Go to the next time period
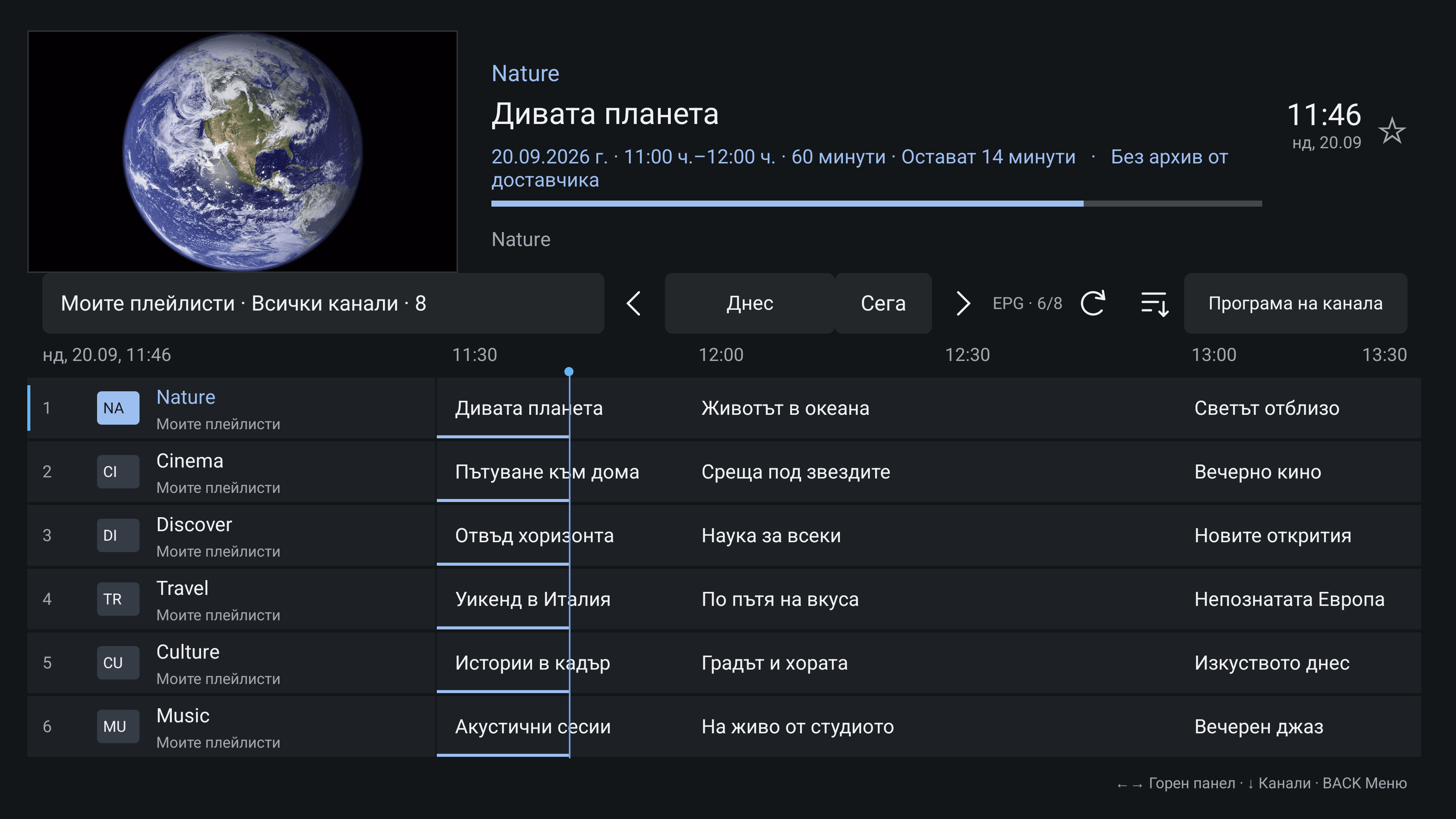Image resolution: width=1456 pixels, height=819 pixels. point(963,303)
